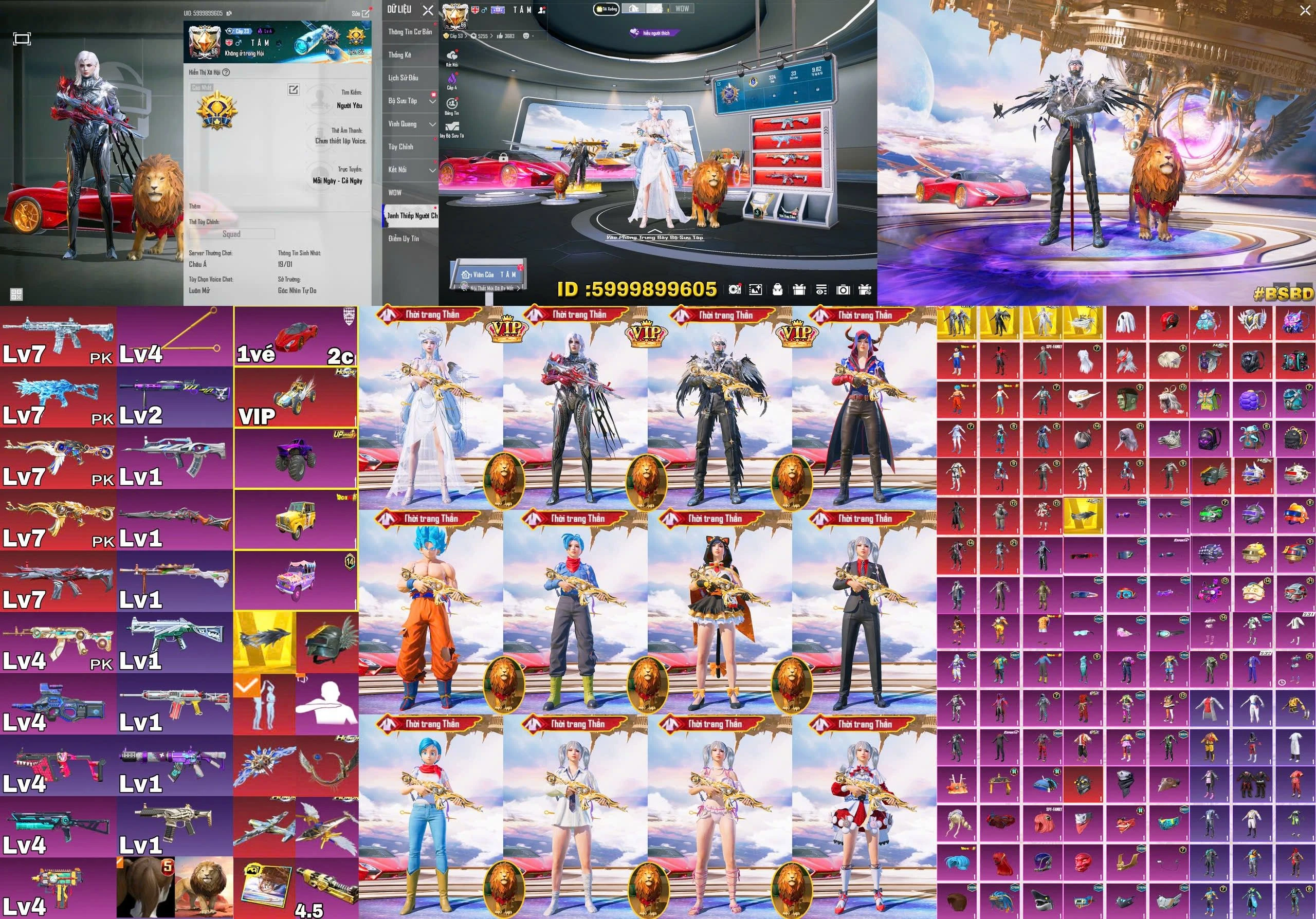This screenshot has height=919, width=1316.
Task: Click the add friend icon beside TÂM
Action: pyautogui.click(x=542, y=10)
